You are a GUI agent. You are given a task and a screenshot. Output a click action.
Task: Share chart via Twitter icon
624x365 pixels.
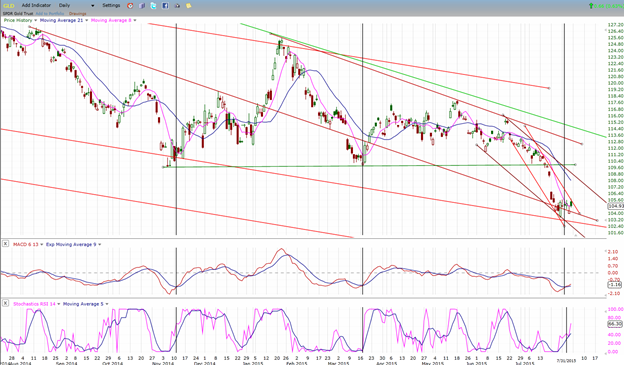tap(154, 6)
